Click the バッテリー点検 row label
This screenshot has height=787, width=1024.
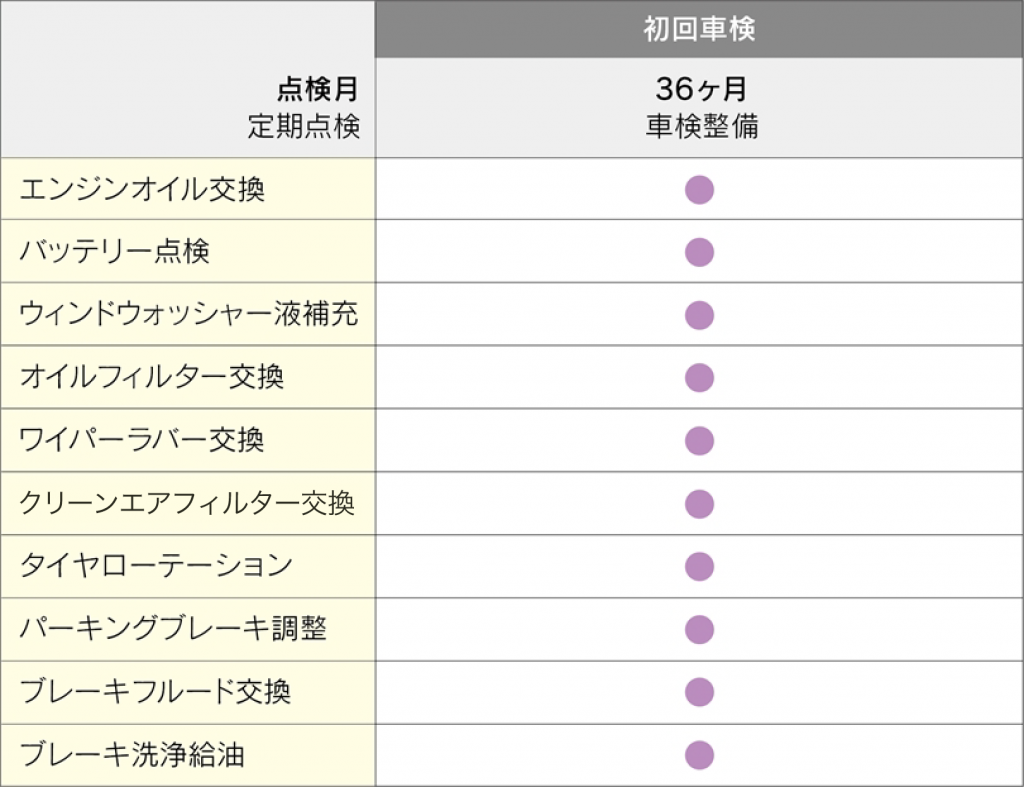[114, 251]
